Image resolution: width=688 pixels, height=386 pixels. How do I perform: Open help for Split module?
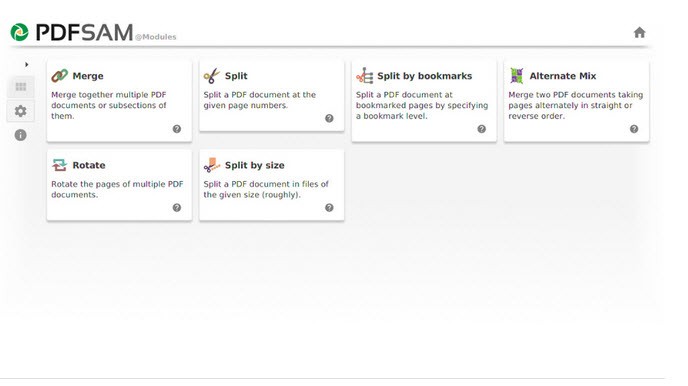tap(329, 118)
